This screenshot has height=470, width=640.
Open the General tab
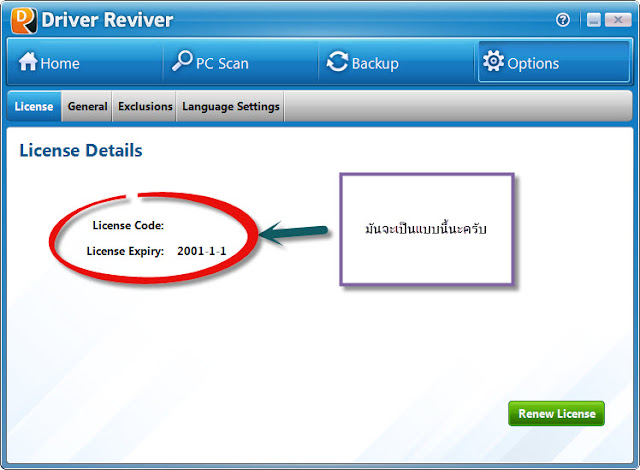coord(87,106)
